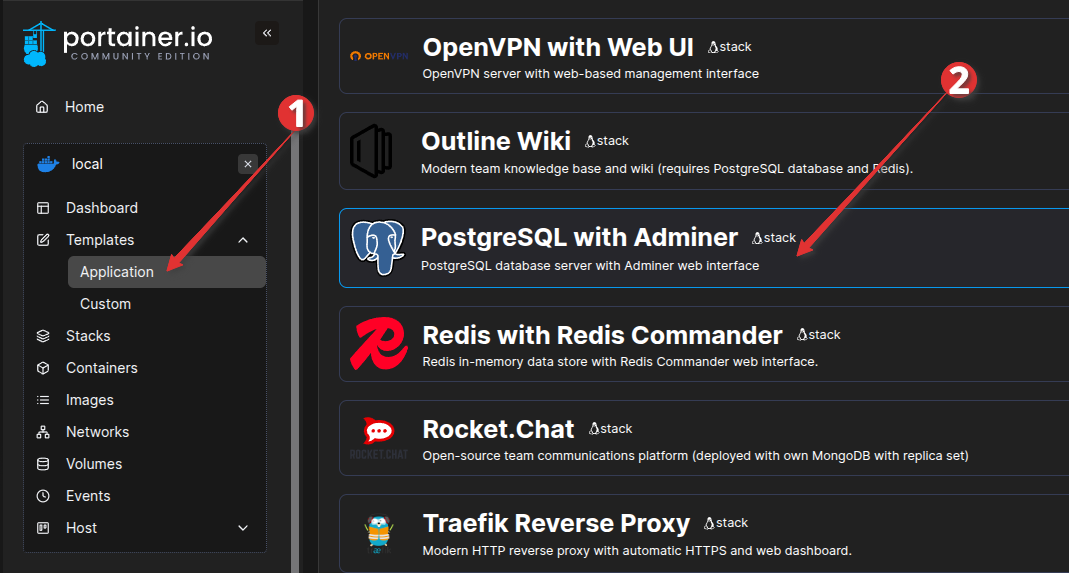Image resolution: width=1069 pixels, height=573 pixels.
Task: Close the local environment with the X
Action: pyautogui.click(x=248, y=164)
